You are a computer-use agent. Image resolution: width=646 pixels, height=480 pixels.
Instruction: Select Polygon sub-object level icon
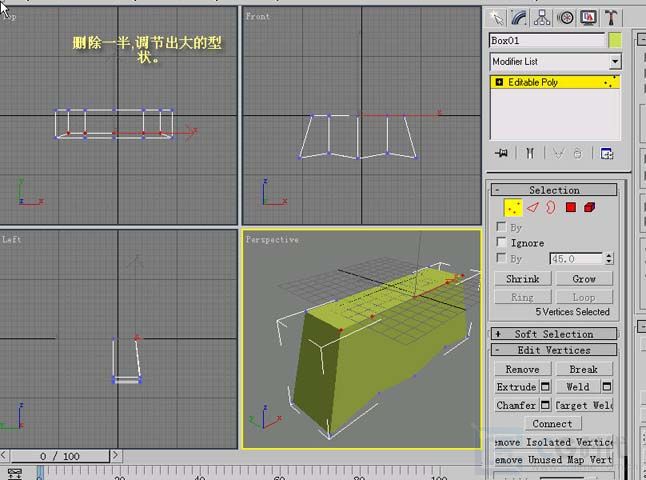(571, 207)
